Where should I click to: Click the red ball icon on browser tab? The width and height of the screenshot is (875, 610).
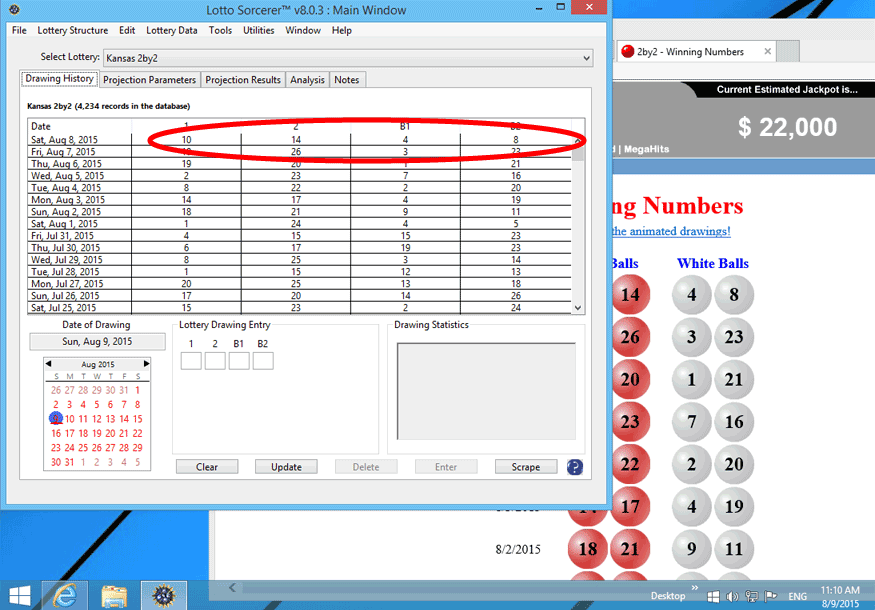pos(628,51)
